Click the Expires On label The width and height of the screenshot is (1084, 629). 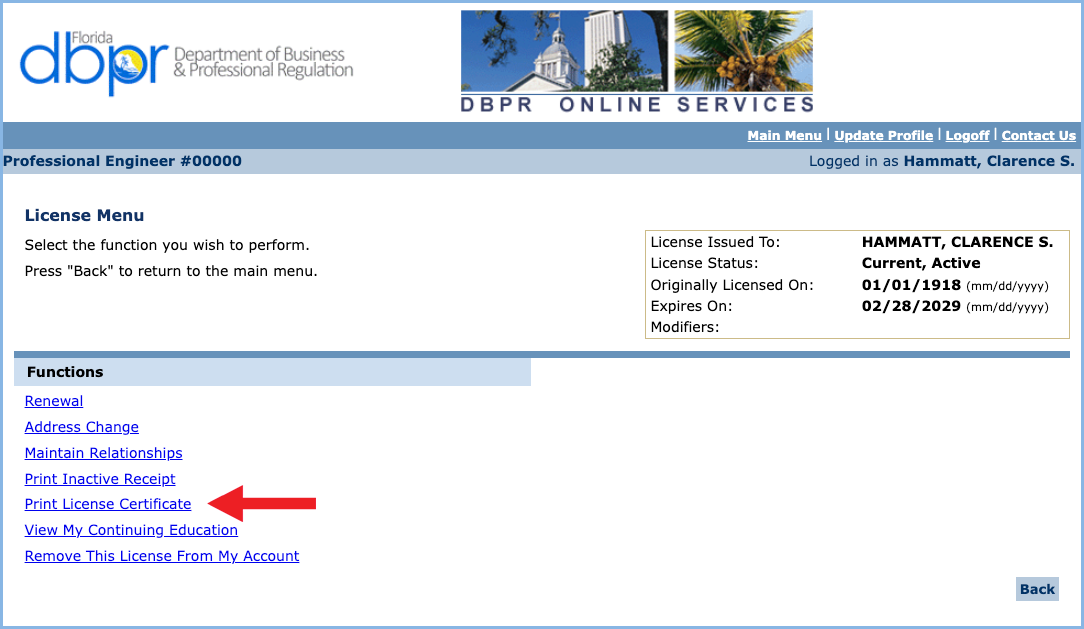[x=691, y=306]
